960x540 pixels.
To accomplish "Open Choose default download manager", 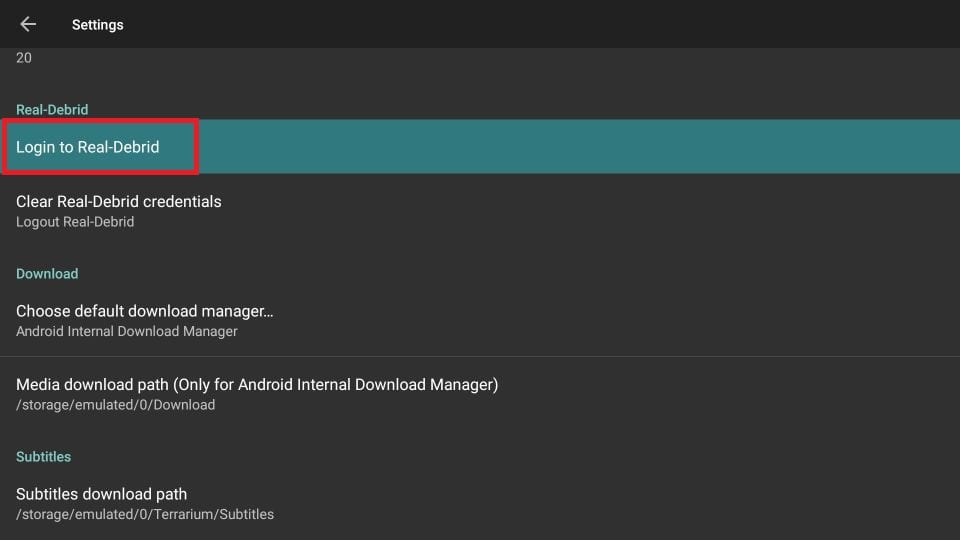I will (480, 320).
